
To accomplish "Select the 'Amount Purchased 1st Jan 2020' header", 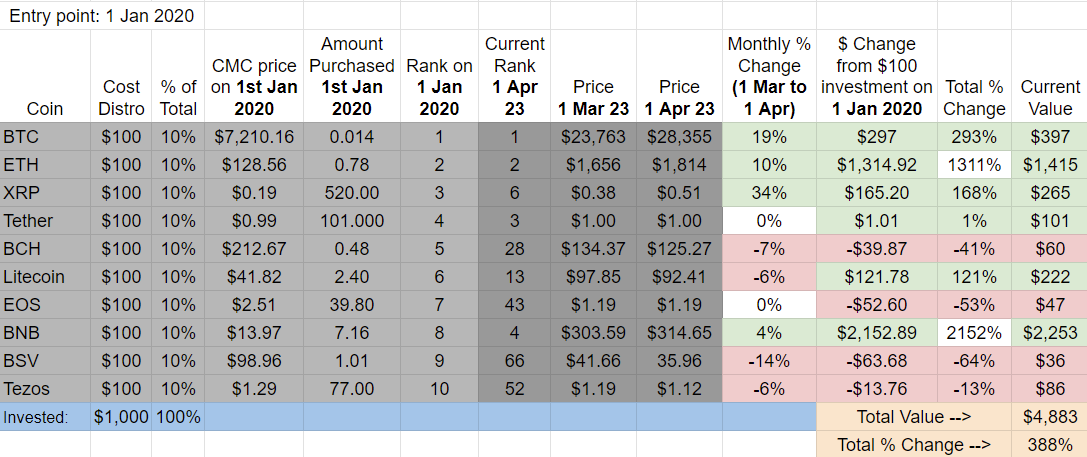I will (352, 76).
